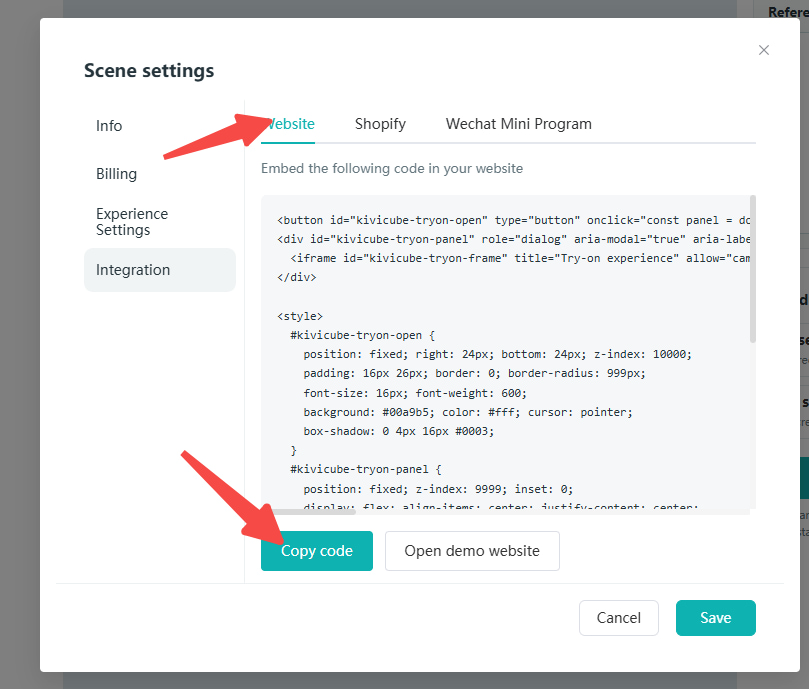Close the Scene settings dialog
This screenshot has width=809, height=689.
click(764, 50)
